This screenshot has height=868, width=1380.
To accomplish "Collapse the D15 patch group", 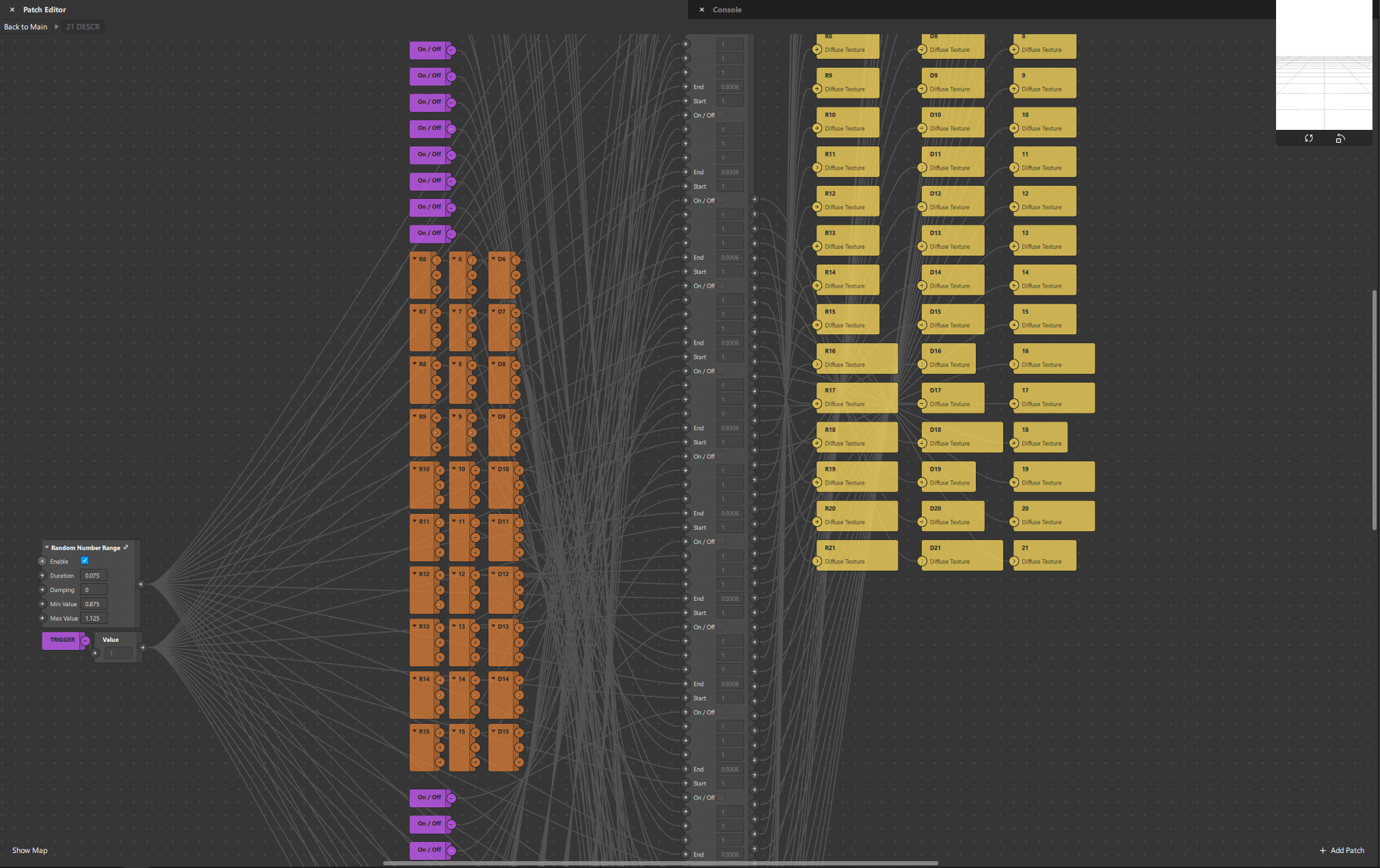I will click(x=493, y=731).
